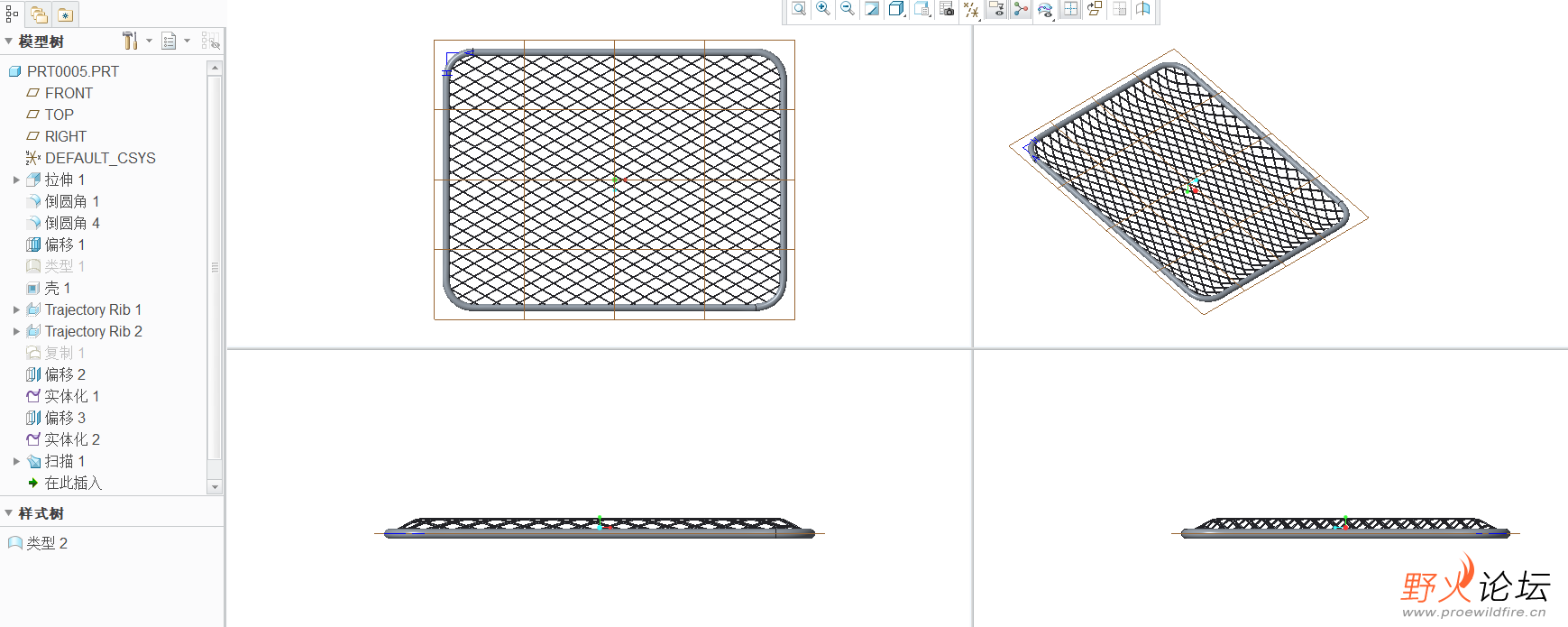Open the saved orientations list icon
The image size is (1568, 627).
[x=922, y=9]
